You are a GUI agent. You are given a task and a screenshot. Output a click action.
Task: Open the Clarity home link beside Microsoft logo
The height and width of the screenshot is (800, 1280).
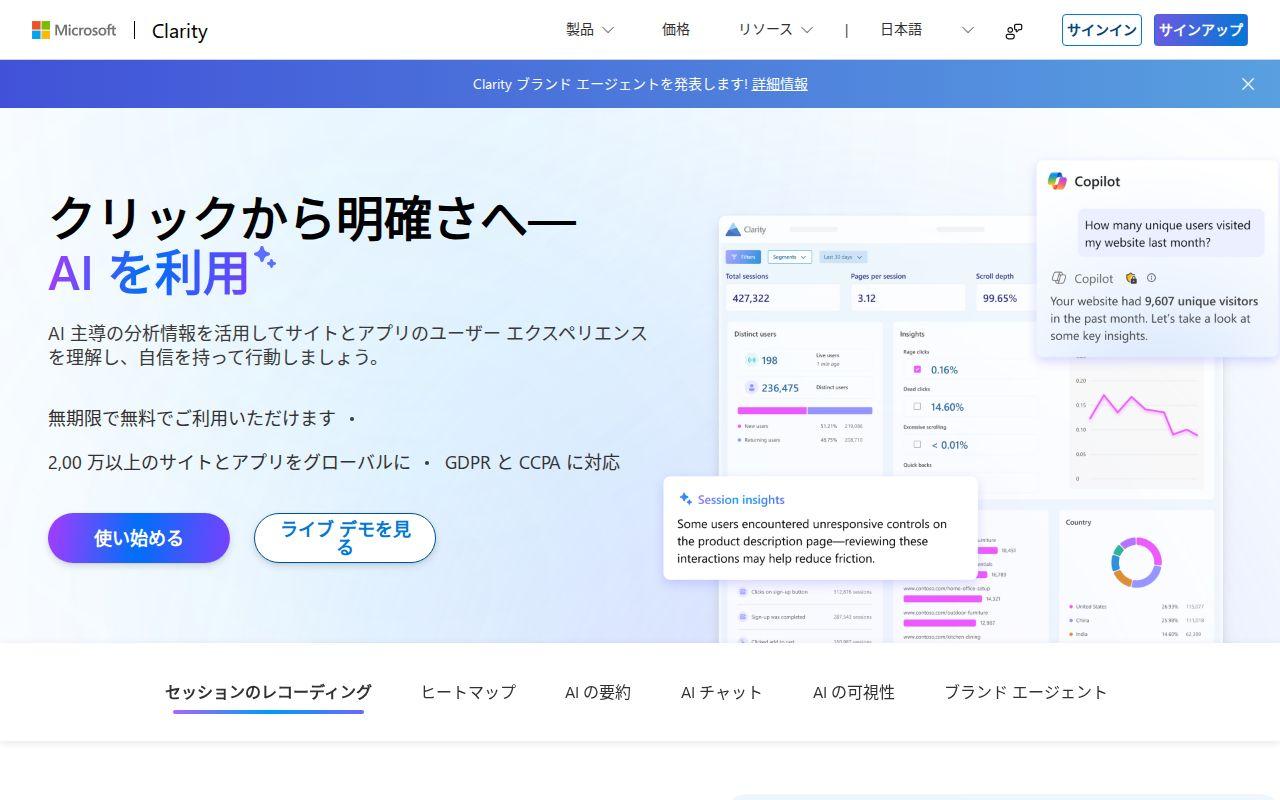(x=180, y=31)
